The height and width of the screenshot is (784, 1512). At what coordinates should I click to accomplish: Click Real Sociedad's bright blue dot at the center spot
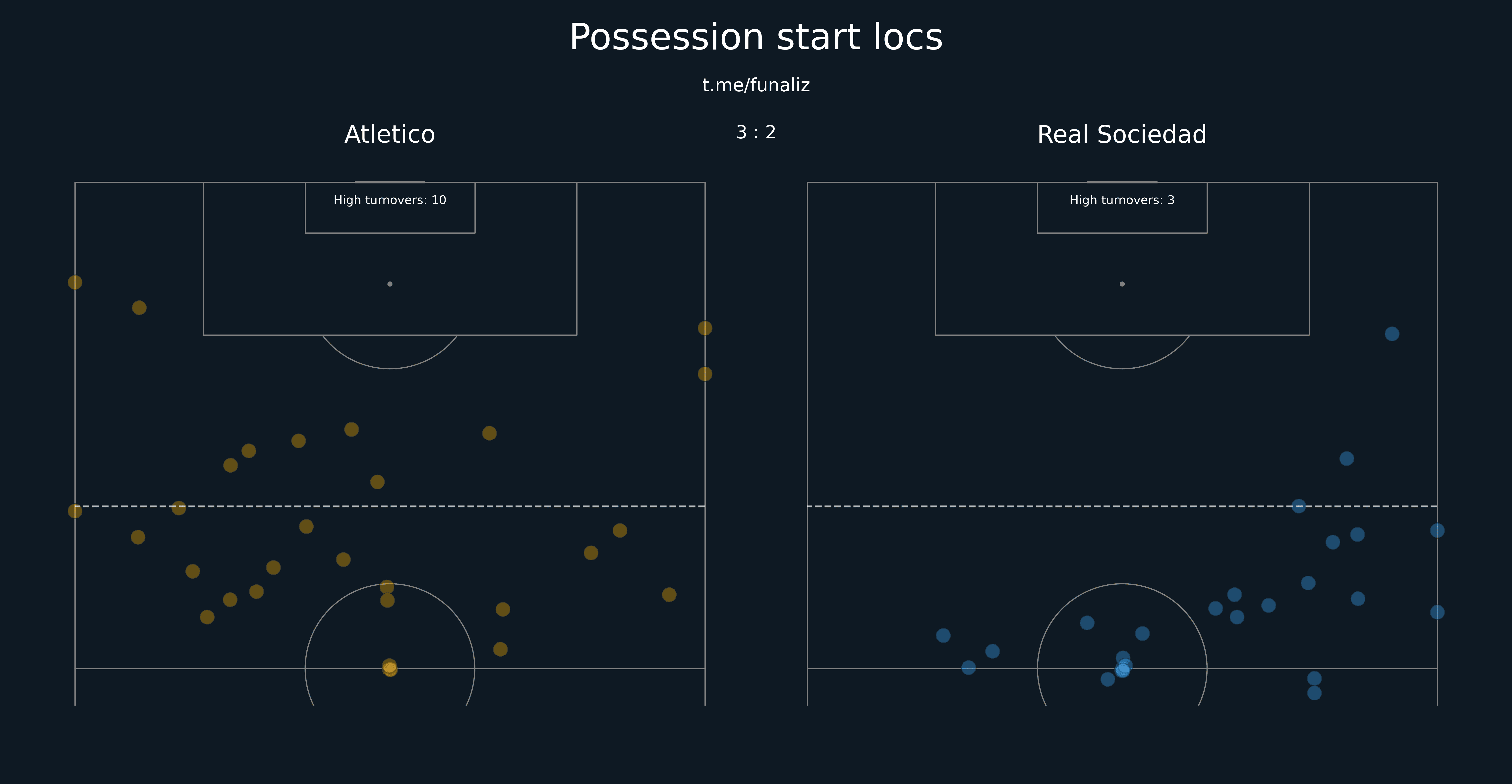pos(1122,669)
